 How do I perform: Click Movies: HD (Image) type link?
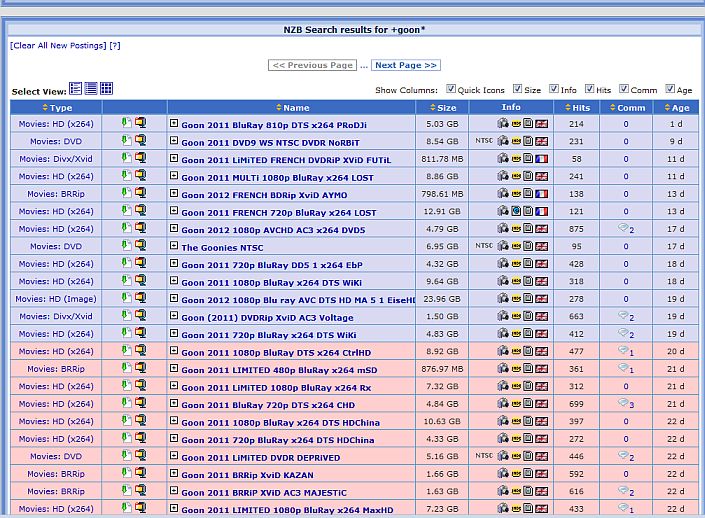[56, 299]
